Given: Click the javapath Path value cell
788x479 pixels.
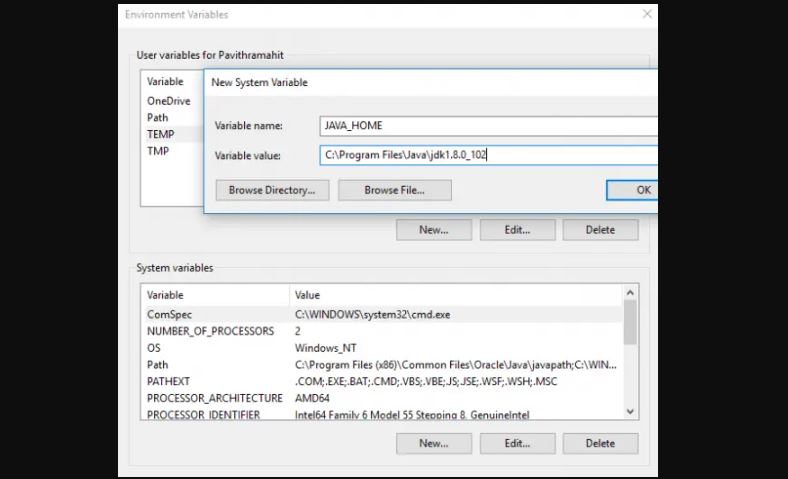Looking at the screenshot, I should [x=455, y=365].
